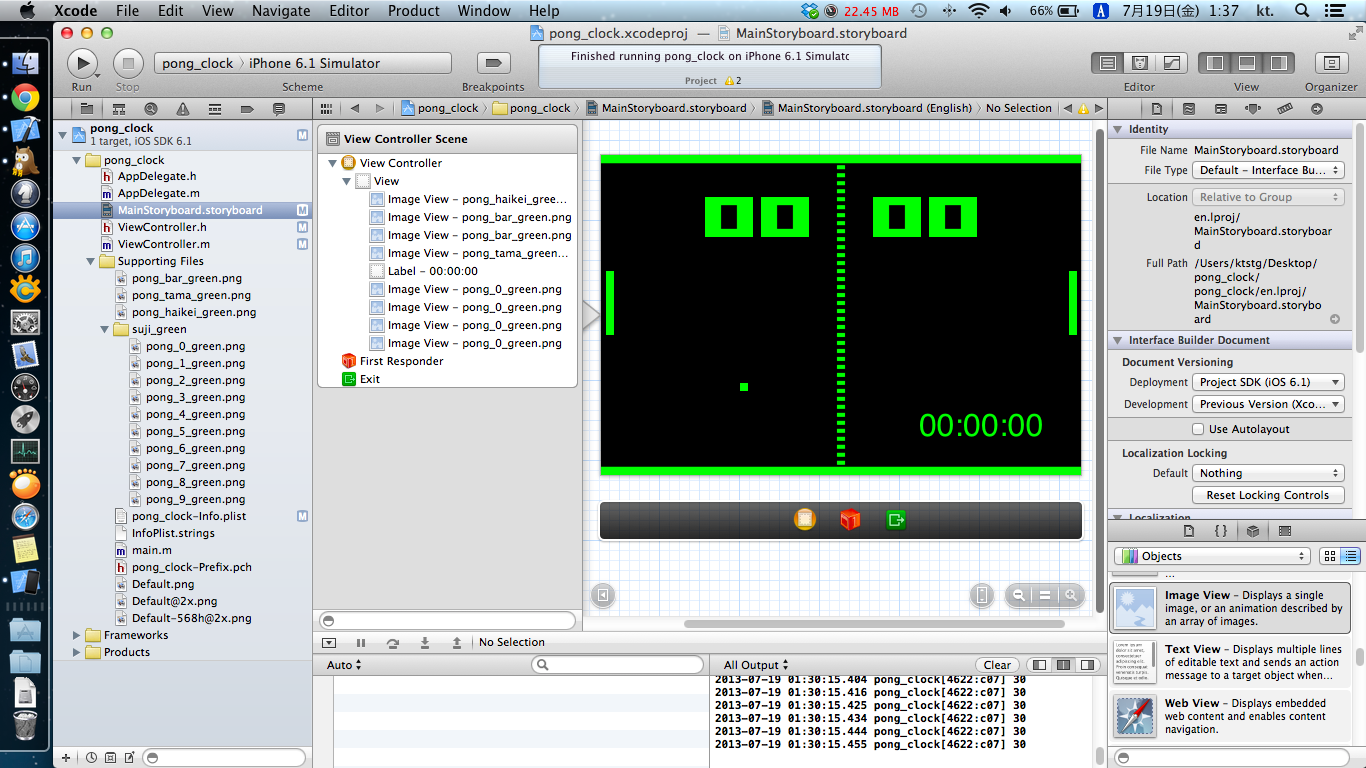Toggle the Utilities pane visibility
The height and width of the screenshot is (768, 1366).
(x=1279, y=63)
